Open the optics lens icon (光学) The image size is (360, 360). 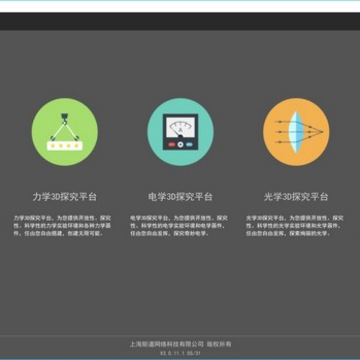pyautogui.click(x=296, y=132)
